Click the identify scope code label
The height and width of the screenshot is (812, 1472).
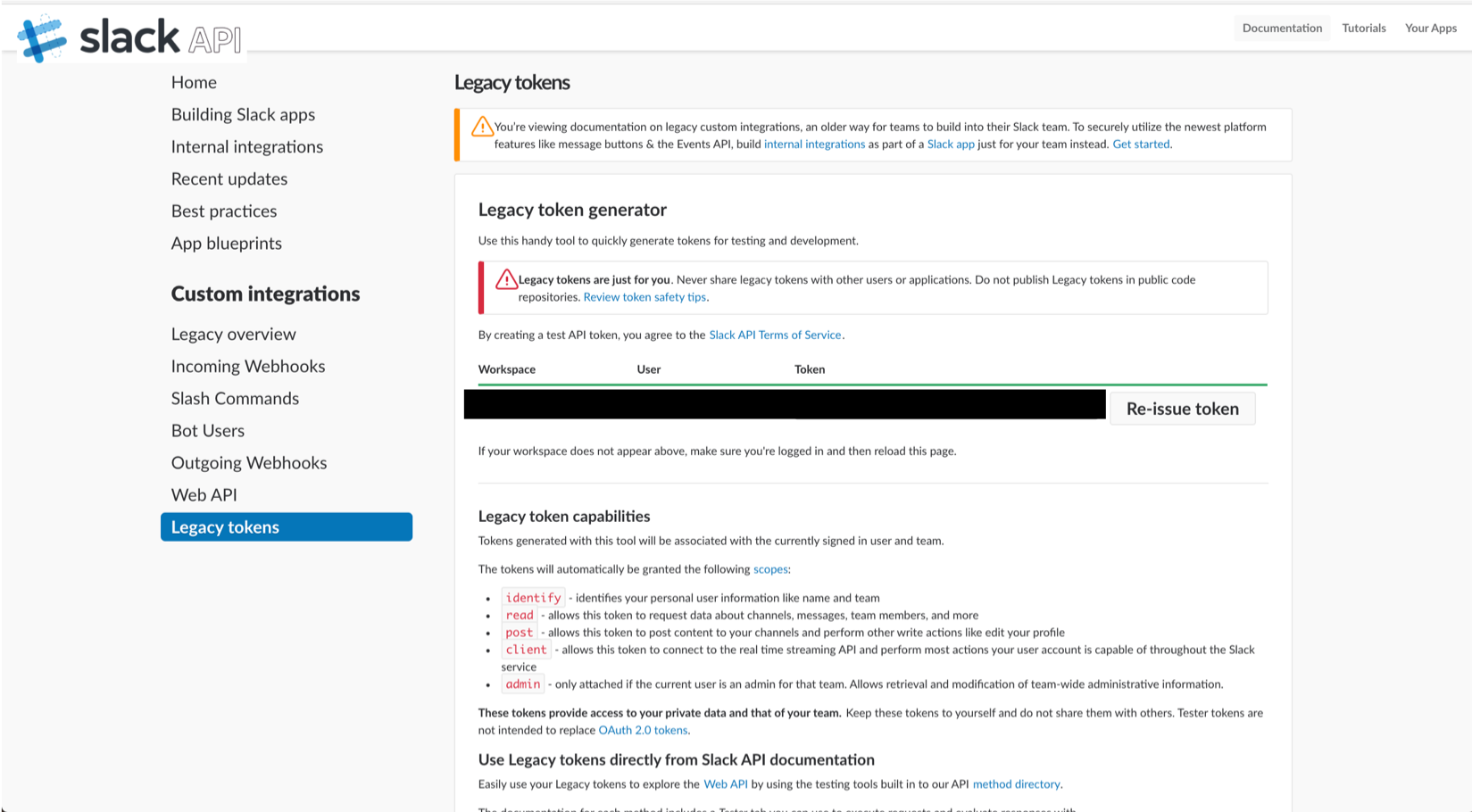(533, 598)
